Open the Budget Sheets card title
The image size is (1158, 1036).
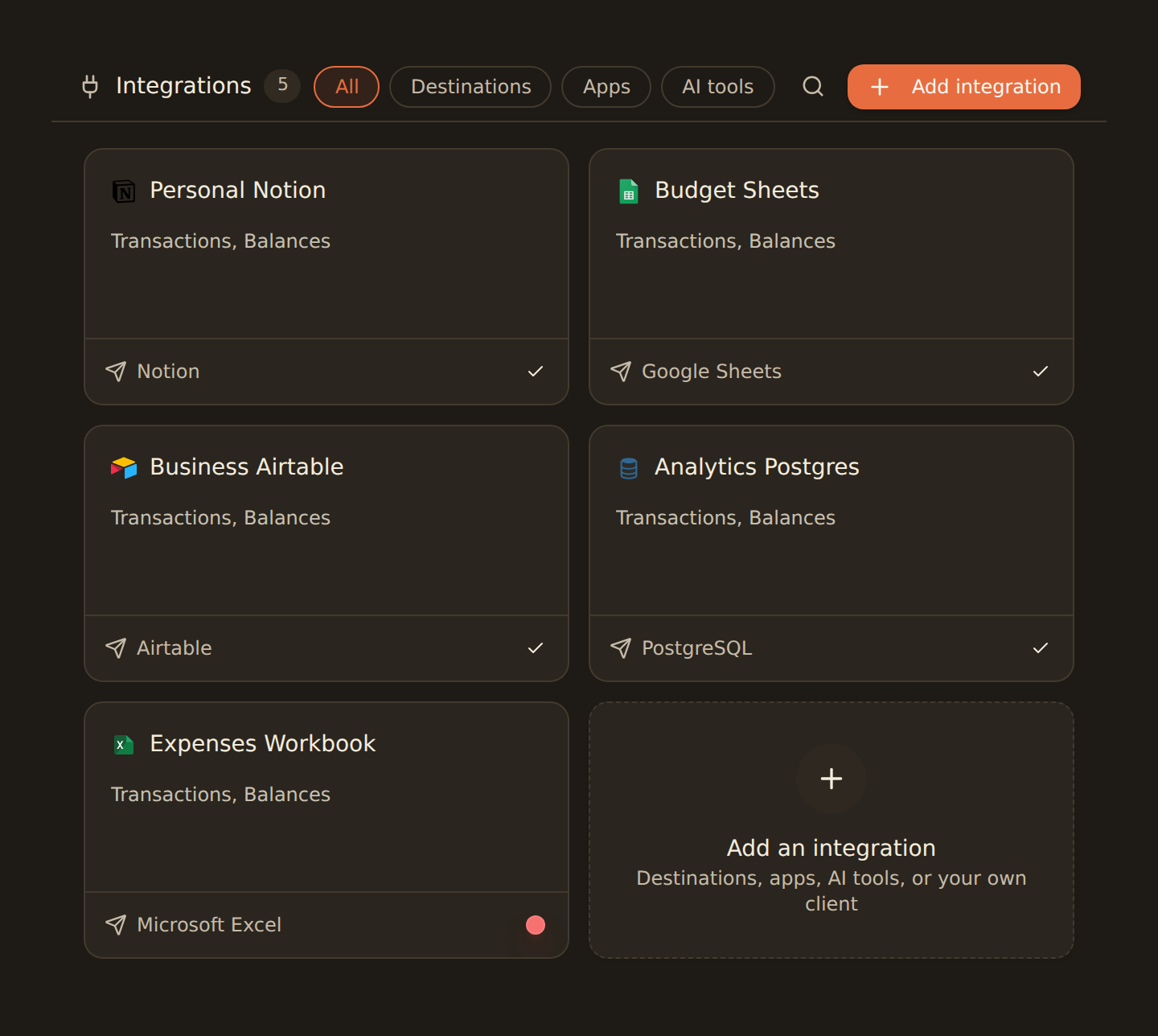[737, 191]
